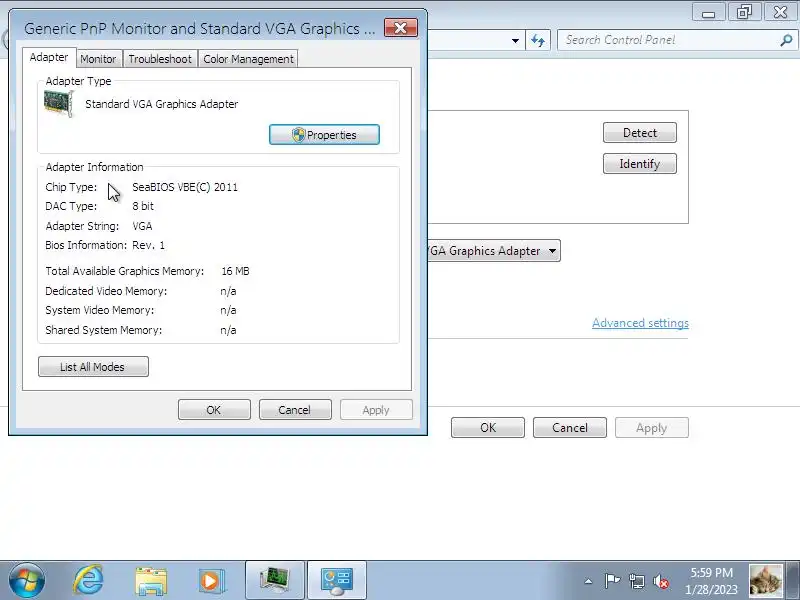The height and width of the screenshot is (600, 800).
Task: Click the List All Modes button
Action: [93, 367]
